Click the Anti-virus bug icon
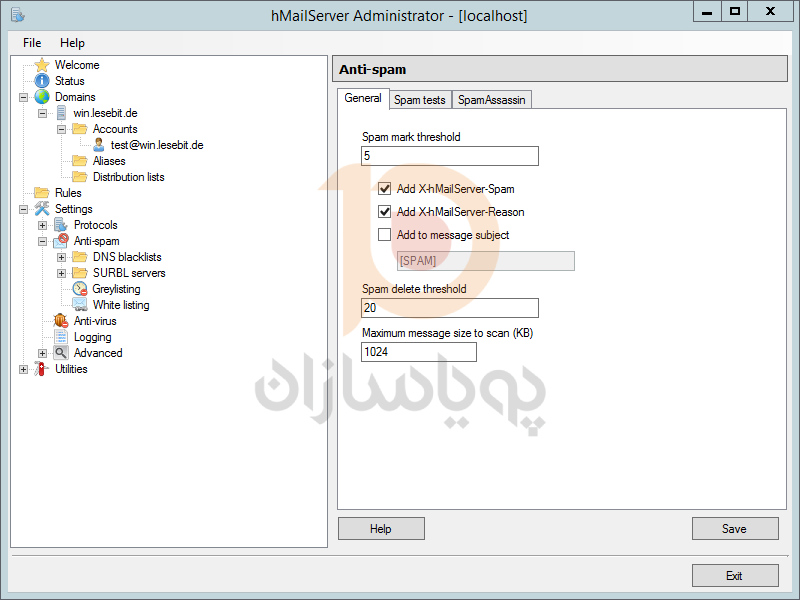 click(x=61, y=321)
